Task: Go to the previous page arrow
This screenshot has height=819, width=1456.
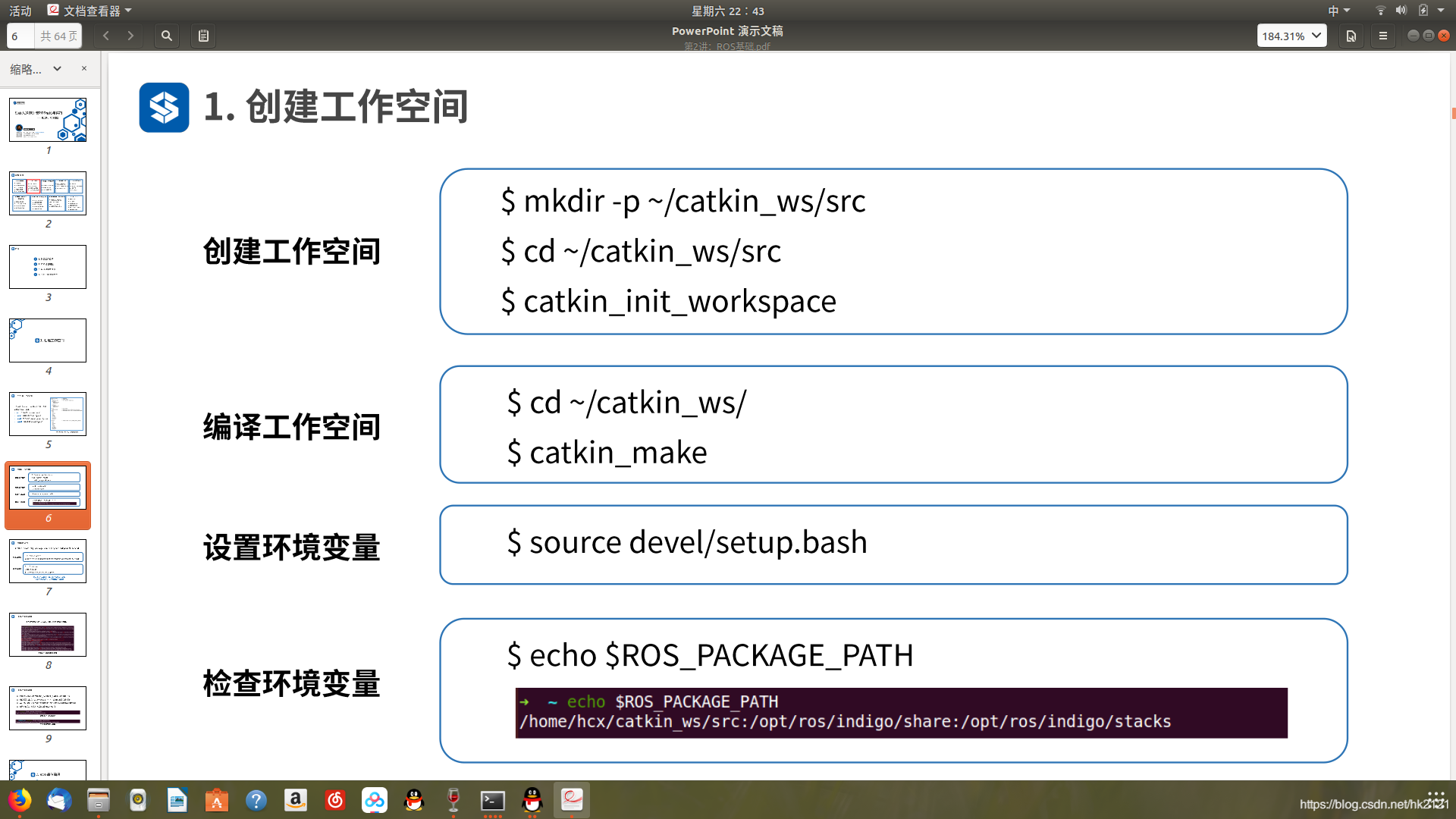Action: [106, 36]
